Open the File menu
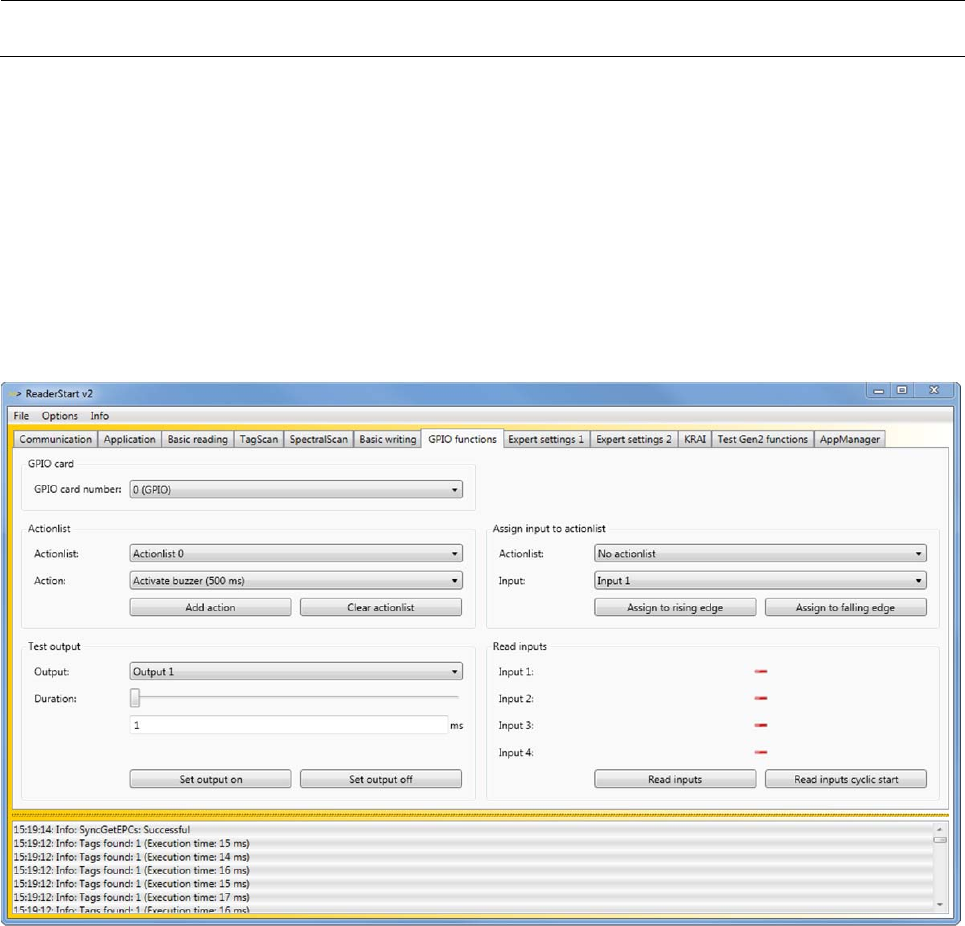The image size is (965, 926). 21,416
